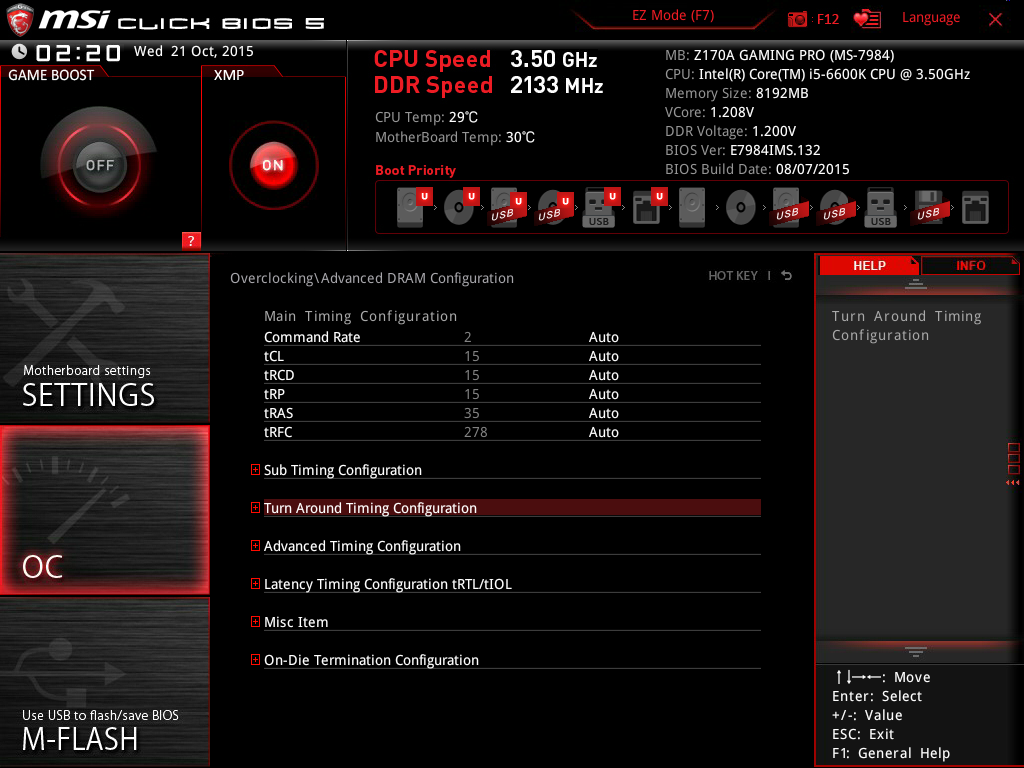Click HOT KEY link
The image size is (1024, 768).
point(733,276)
